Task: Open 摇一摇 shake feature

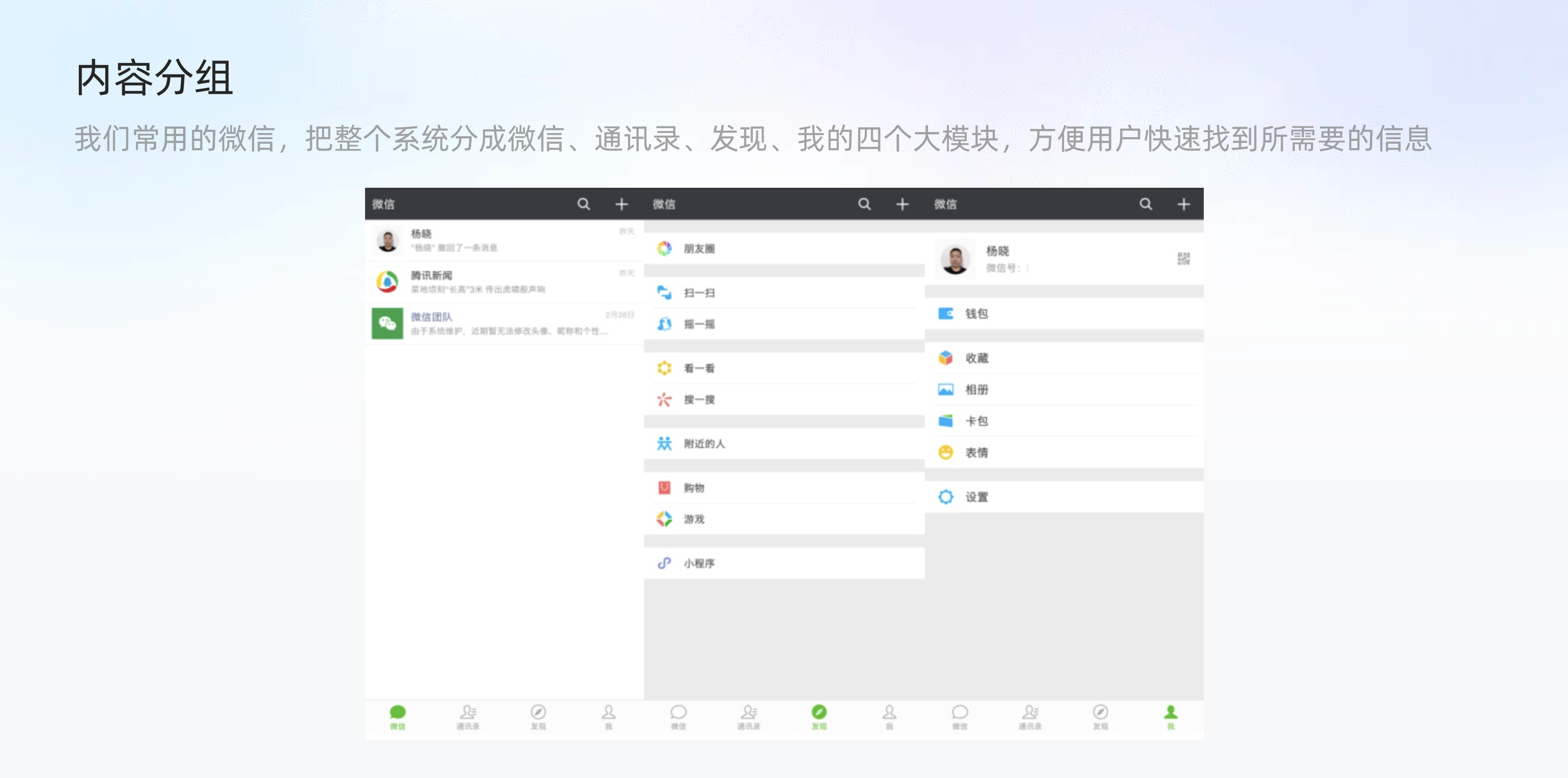Action: point(699,324)
